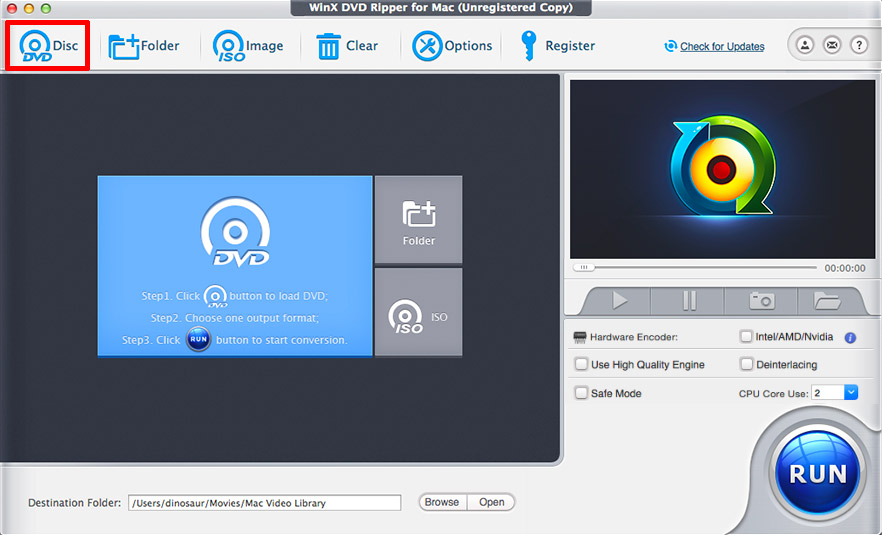Expand the CPU Core Use dropdown
This screenshot has width=882, height=535.
click(850, 393)
